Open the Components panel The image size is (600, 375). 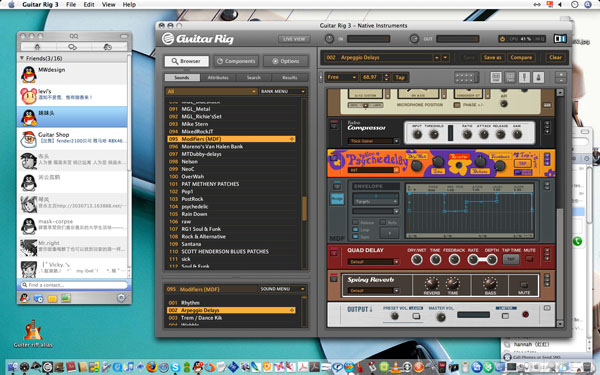click(236, 61)
